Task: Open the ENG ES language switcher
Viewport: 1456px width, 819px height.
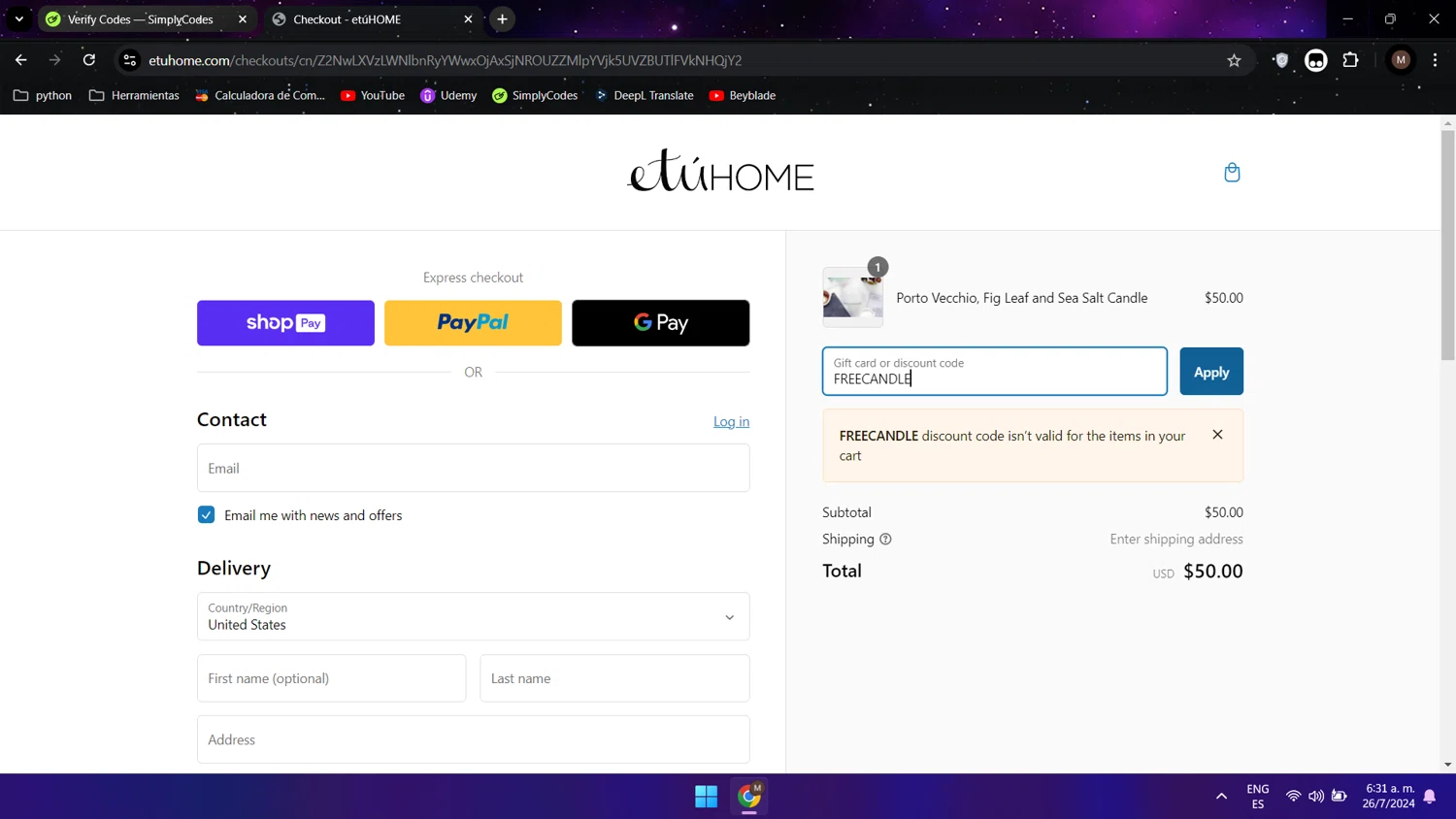Action: click(x=1258, y=797)
